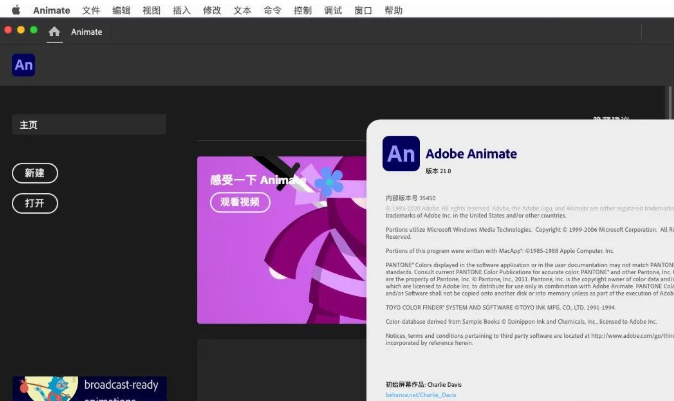Open the 调试 menu
This screenshot has height=401, width=674.
333,10
